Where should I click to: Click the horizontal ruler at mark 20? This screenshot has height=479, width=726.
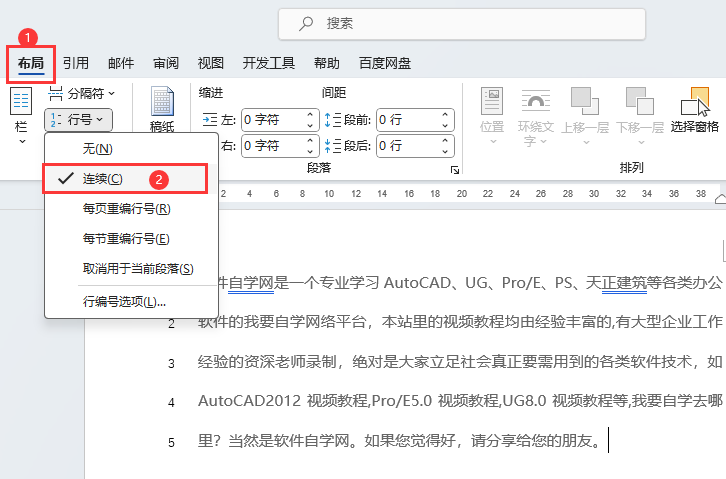462,194
